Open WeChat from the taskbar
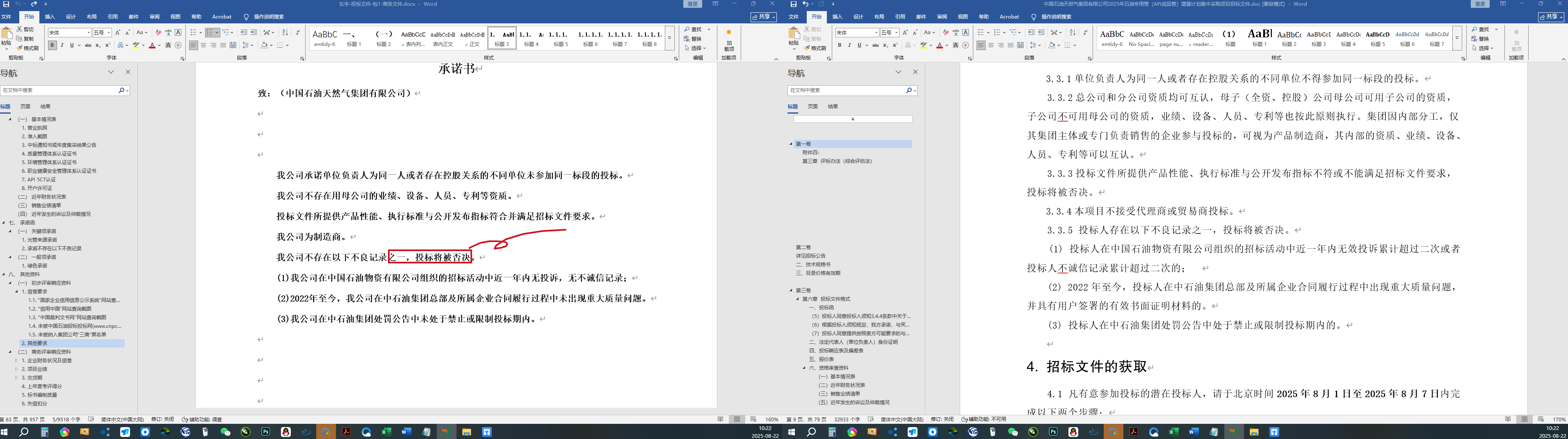 click(225, 432)
